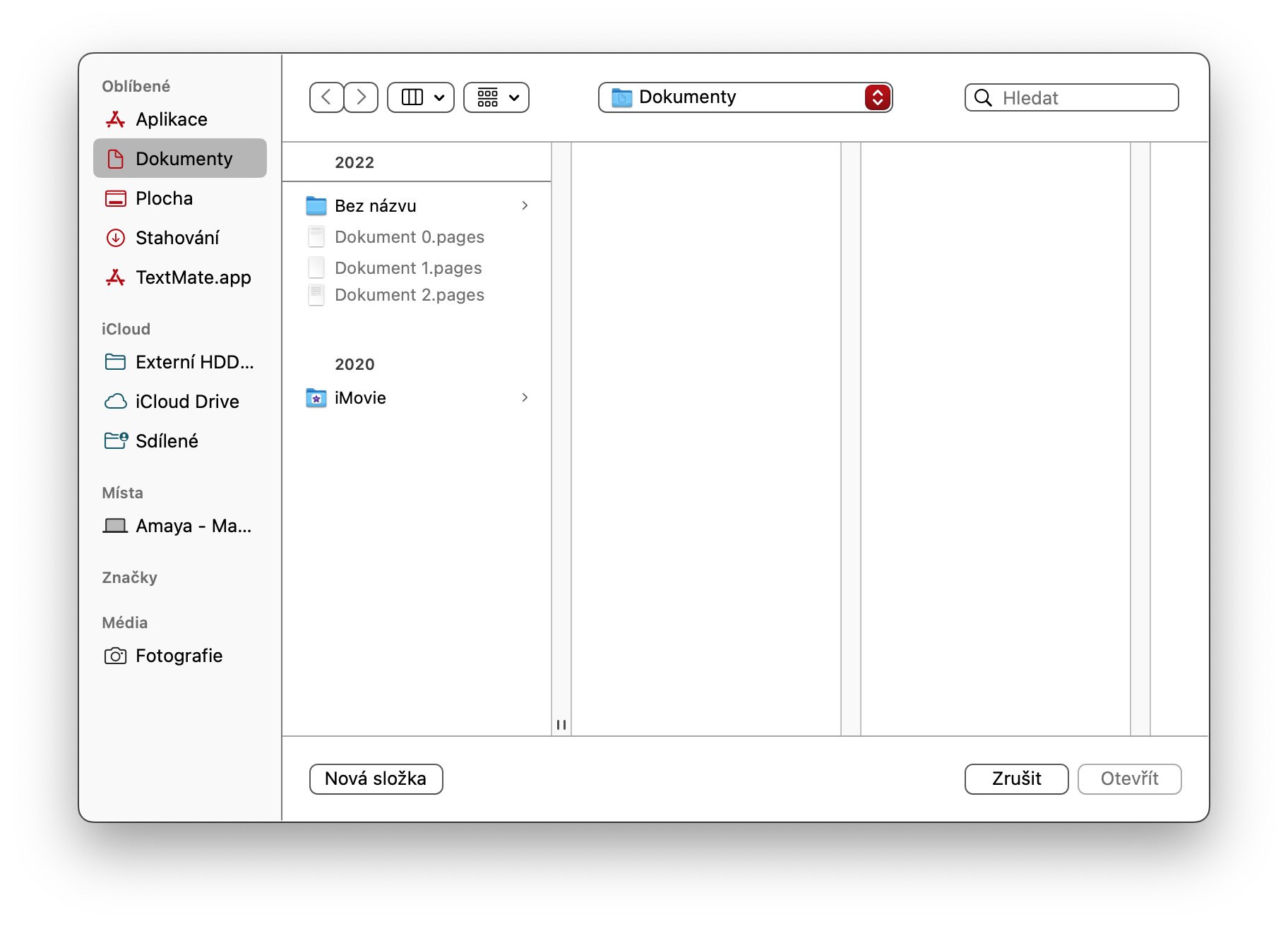Image resolution: width=1288 pixels, height=926 pixels.
Task: Open the column view layout picker
Action: [420, 97]
